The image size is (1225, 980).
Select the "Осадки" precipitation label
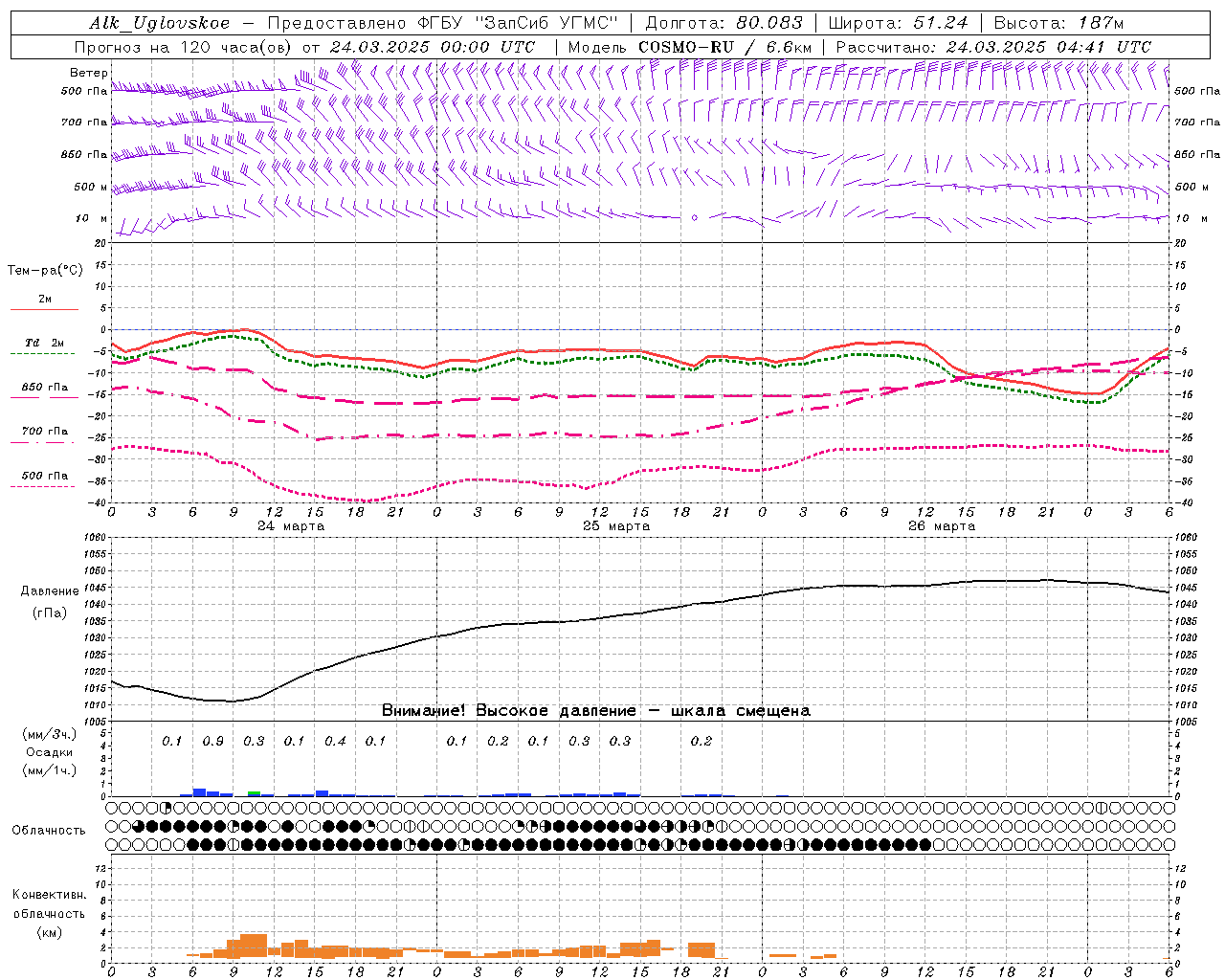pos(49,752)
